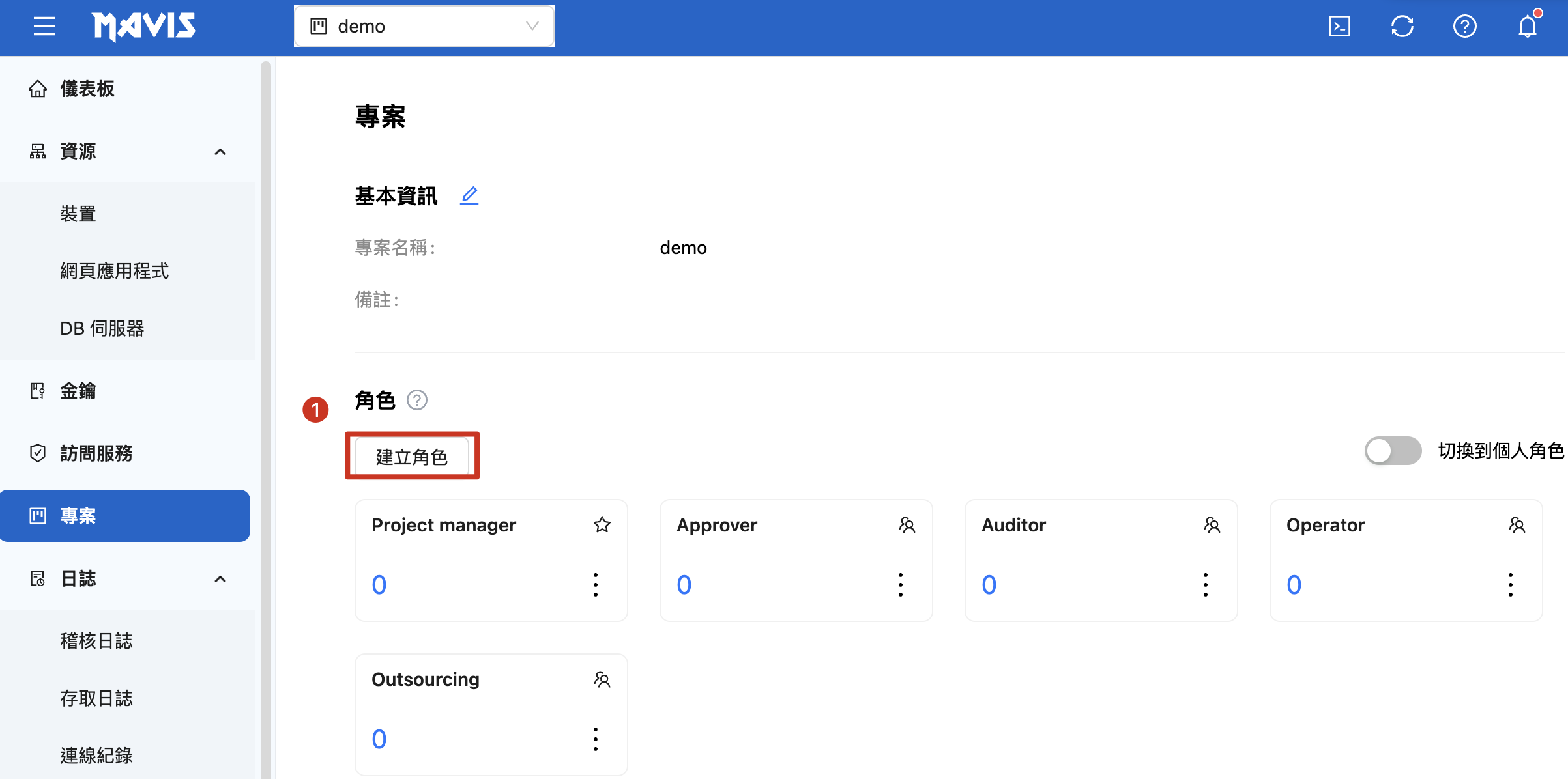Click the 建立角色 button
This screenshot has height=779, width=1568.
(x=411, y=457)
